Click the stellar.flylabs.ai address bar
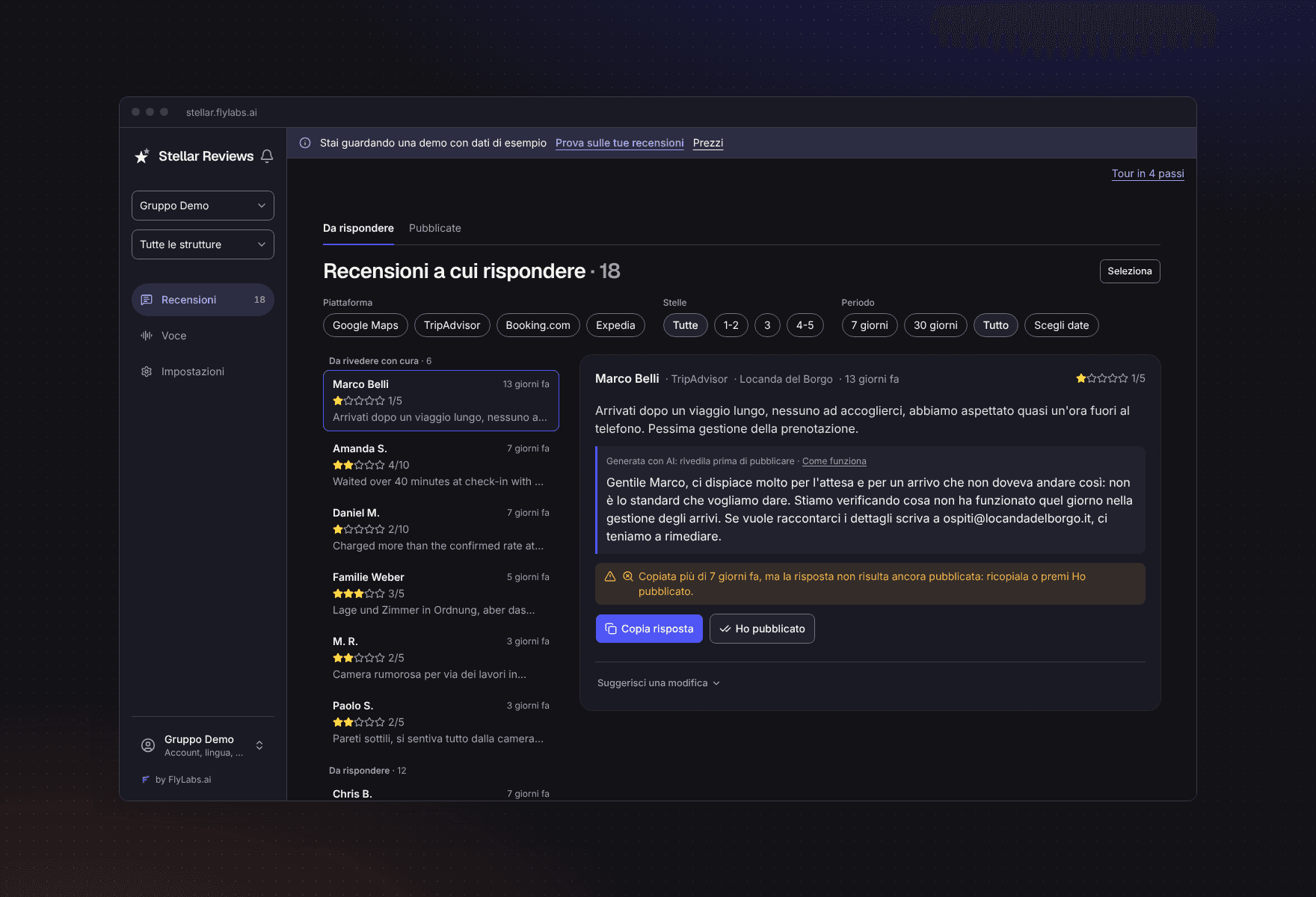The image size is (1316, 897). tap(221, 112)
